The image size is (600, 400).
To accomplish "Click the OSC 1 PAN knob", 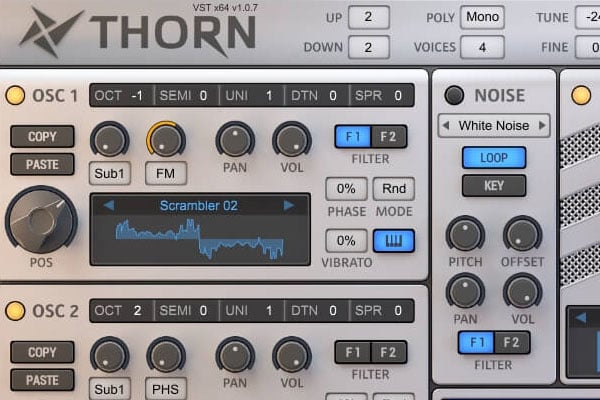I will pos(235,140).
